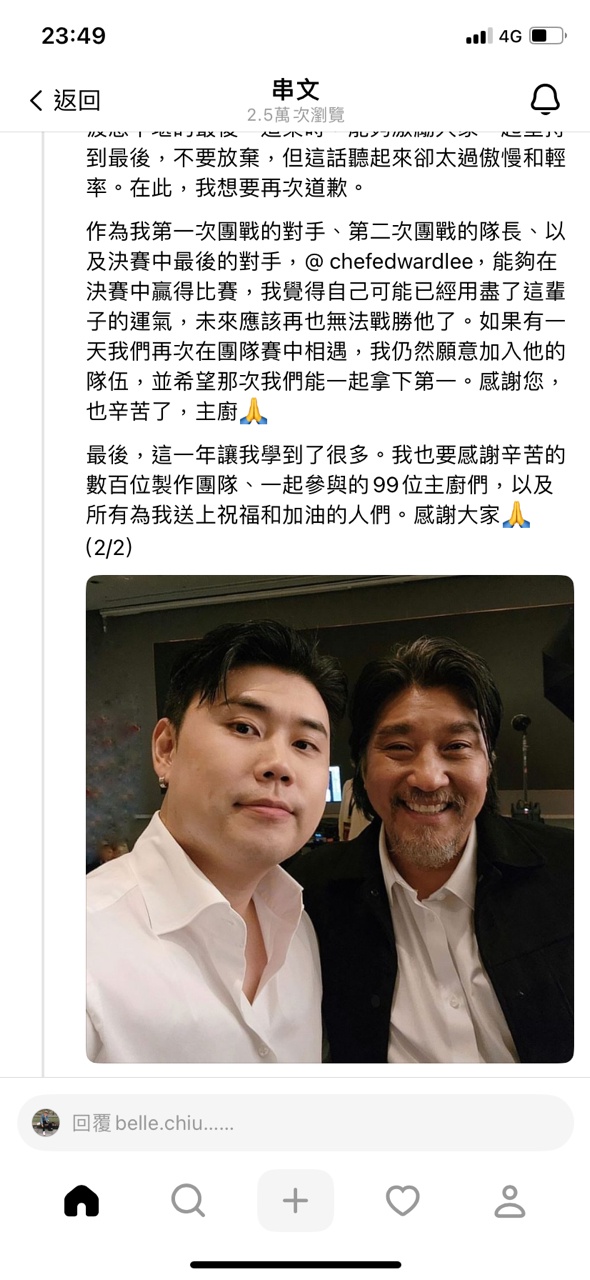
Task: Tap the small avatar in reply box
Action: (x=46, y=1123)
